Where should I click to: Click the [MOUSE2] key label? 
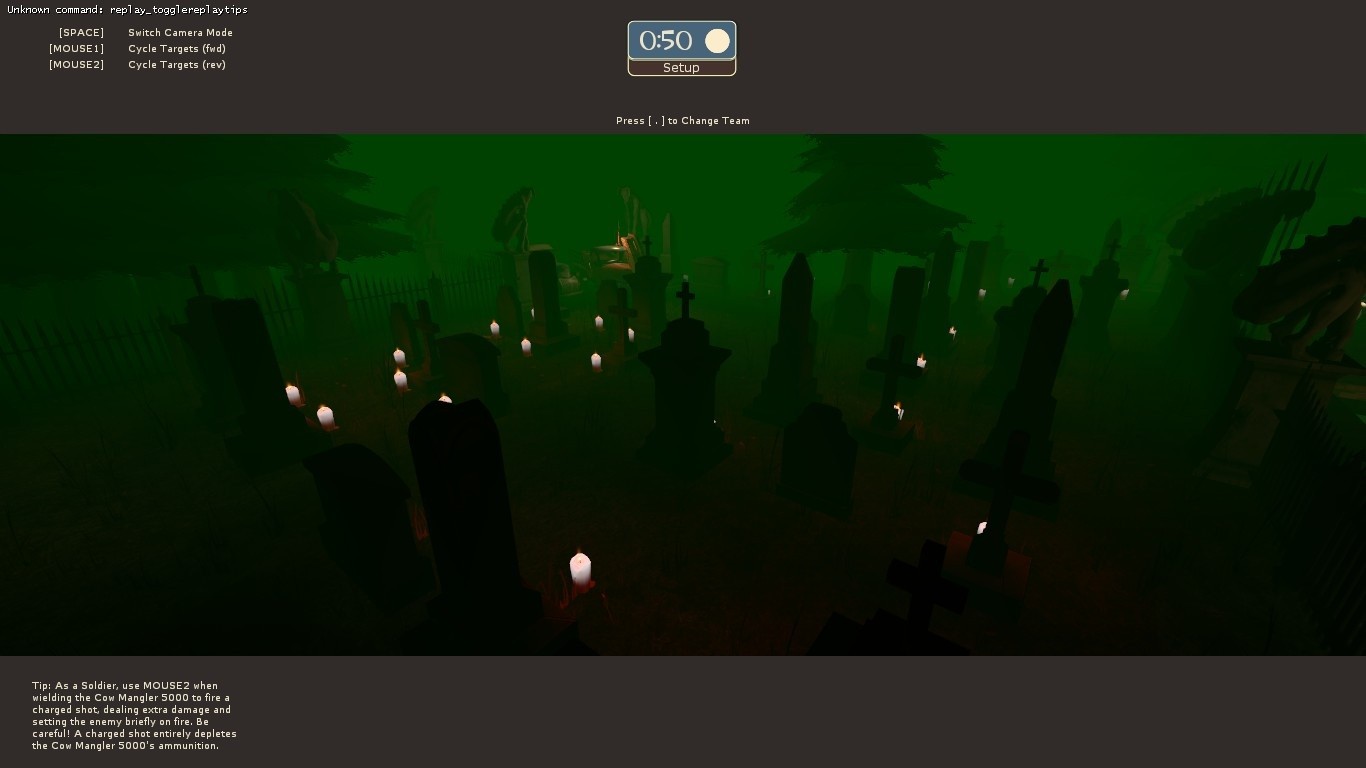[x=76, y=65]
